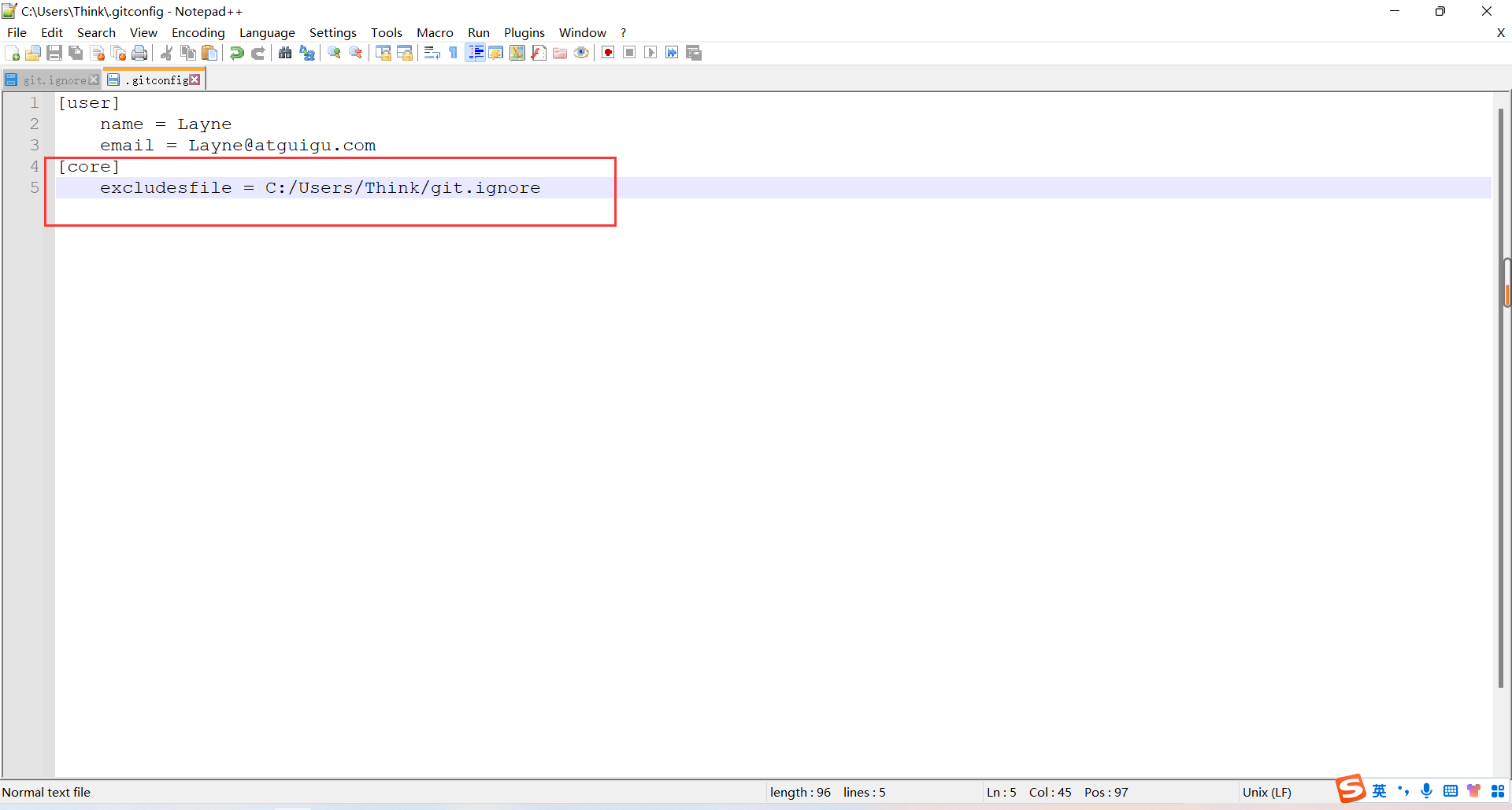Show all characters with pilcrow icon
Screen dimensions: 1512x810
coord(453,53)
